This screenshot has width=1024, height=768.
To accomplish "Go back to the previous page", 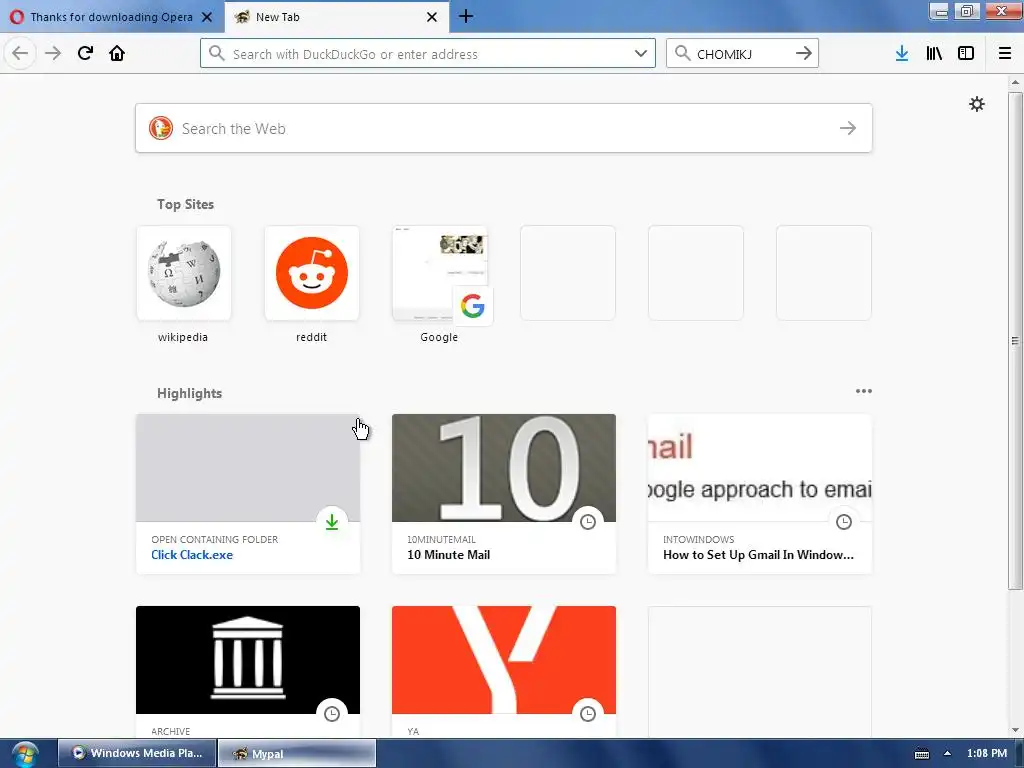I will pyautogui.click(x=20, y=53).
